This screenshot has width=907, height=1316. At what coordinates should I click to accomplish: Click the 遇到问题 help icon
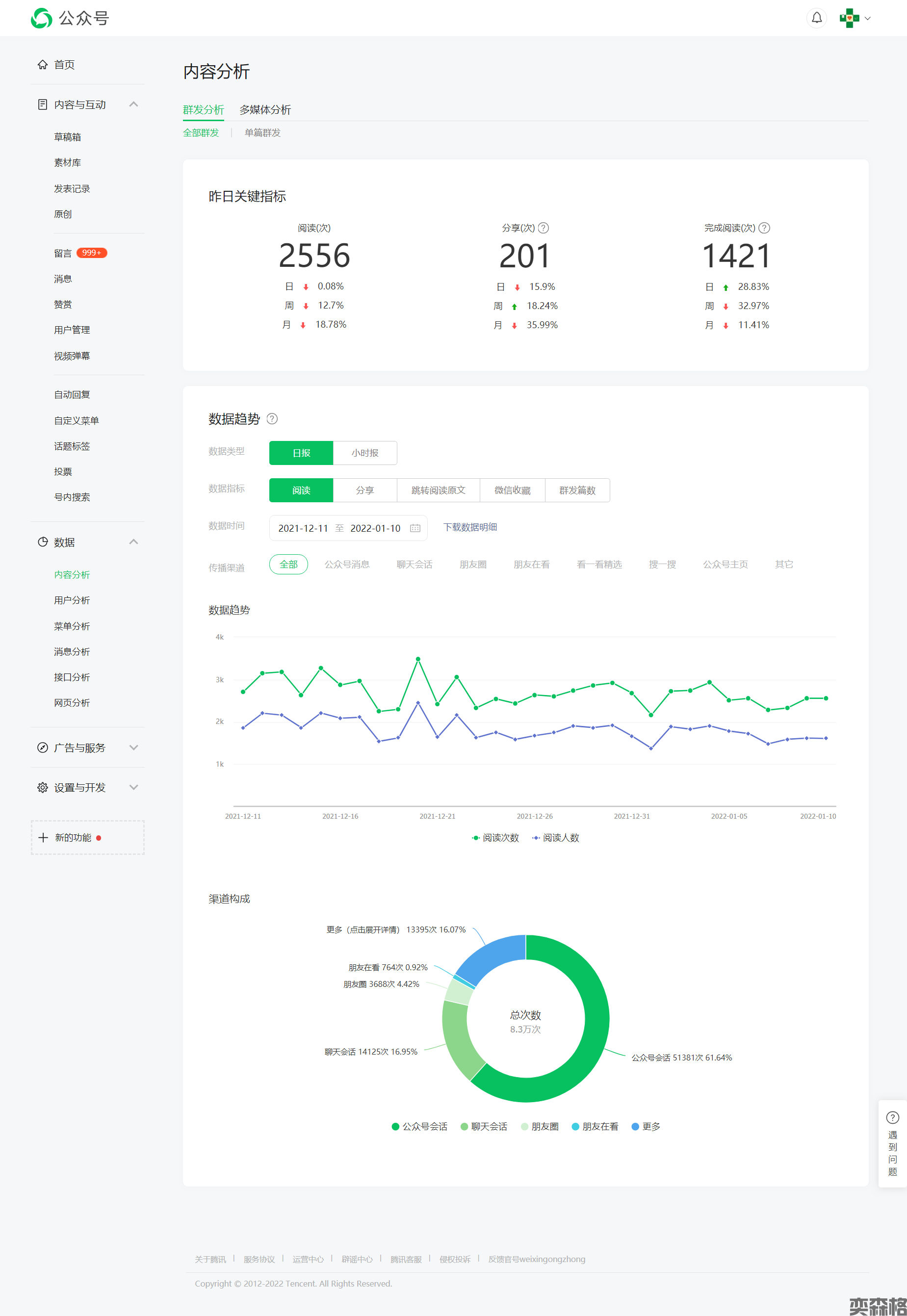pos(892,1118)
